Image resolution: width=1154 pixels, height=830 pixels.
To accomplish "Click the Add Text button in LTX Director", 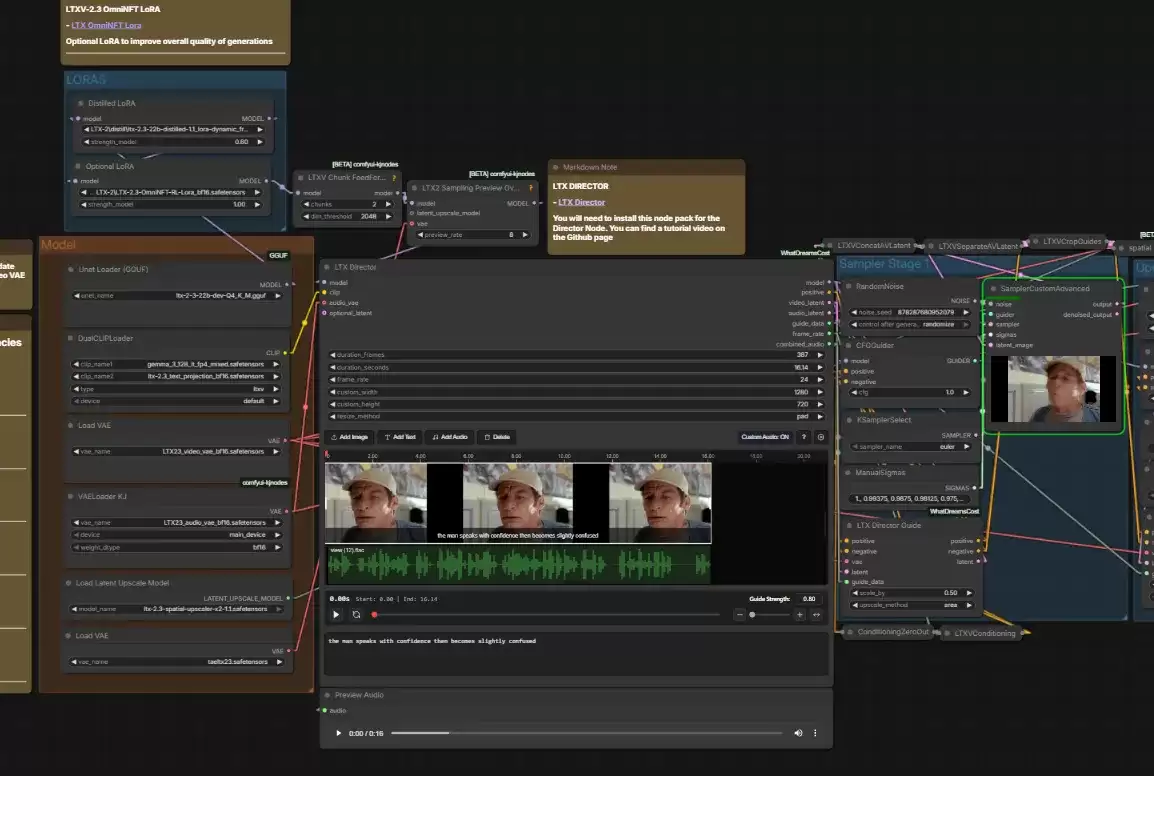I will (x=400, y=437).
